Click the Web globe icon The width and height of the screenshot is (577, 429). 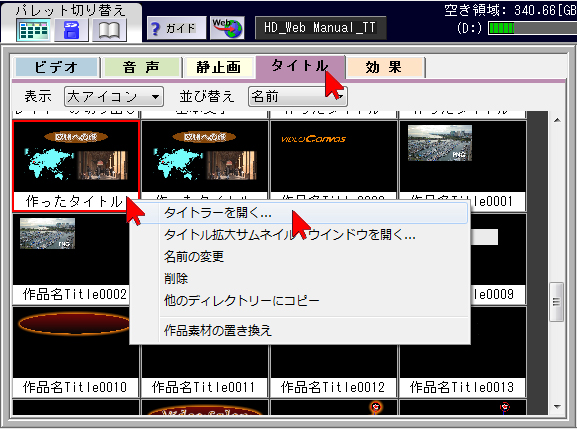point(227,28)
